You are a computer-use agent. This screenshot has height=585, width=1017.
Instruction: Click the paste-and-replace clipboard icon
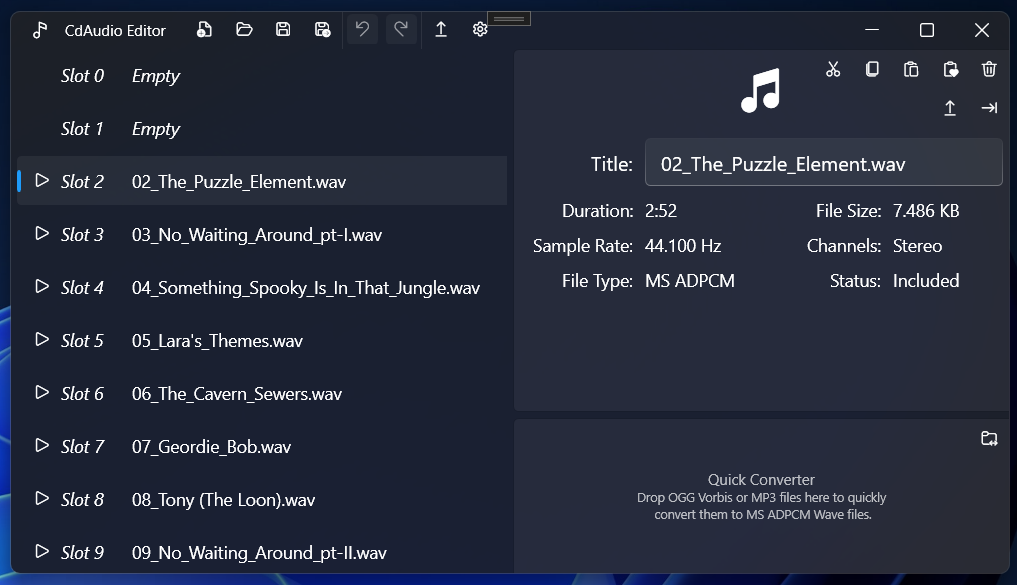[951, 69]
